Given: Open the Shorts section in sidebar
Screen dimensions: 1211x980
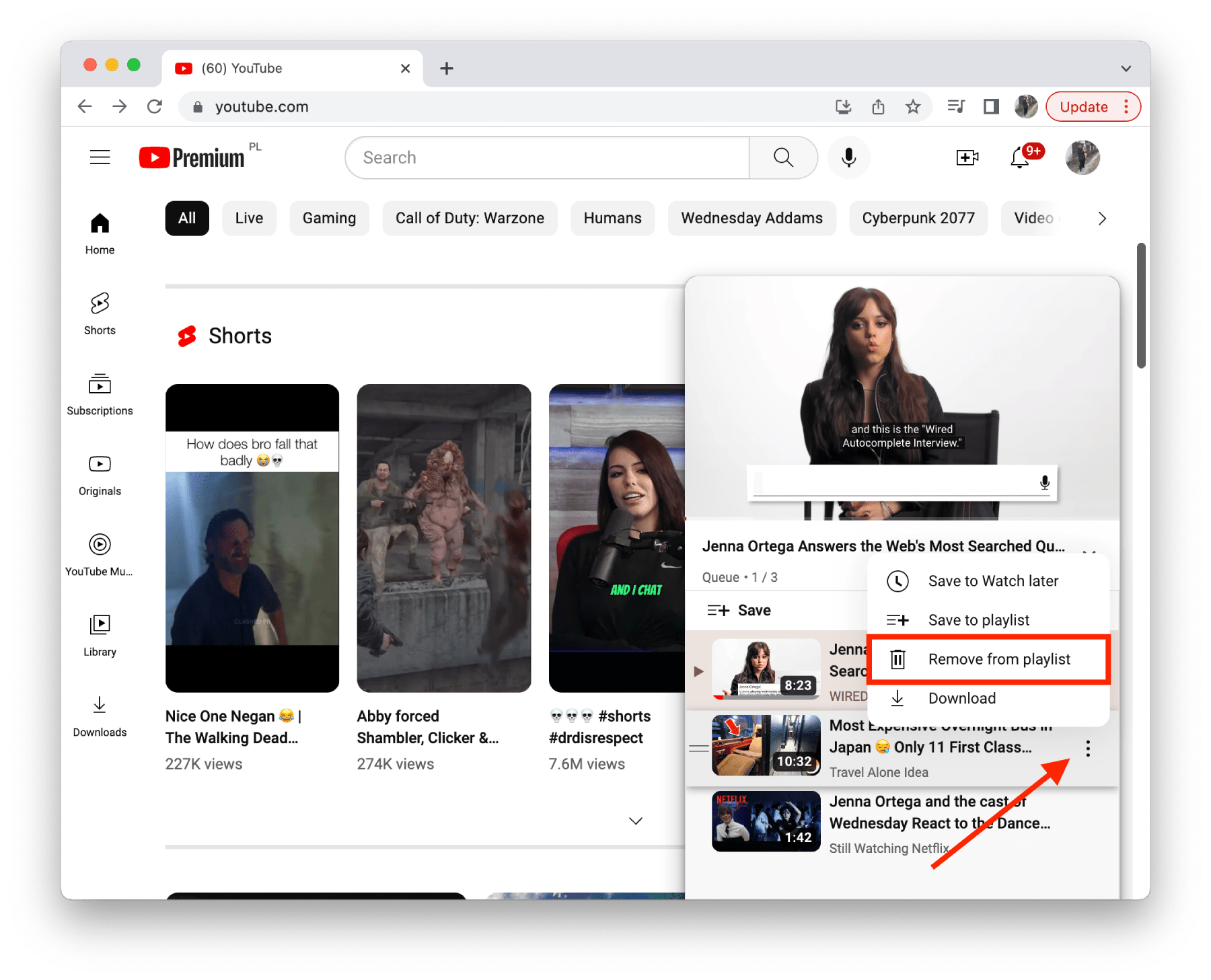Looking at the screenshot, I should pos(99,313).
